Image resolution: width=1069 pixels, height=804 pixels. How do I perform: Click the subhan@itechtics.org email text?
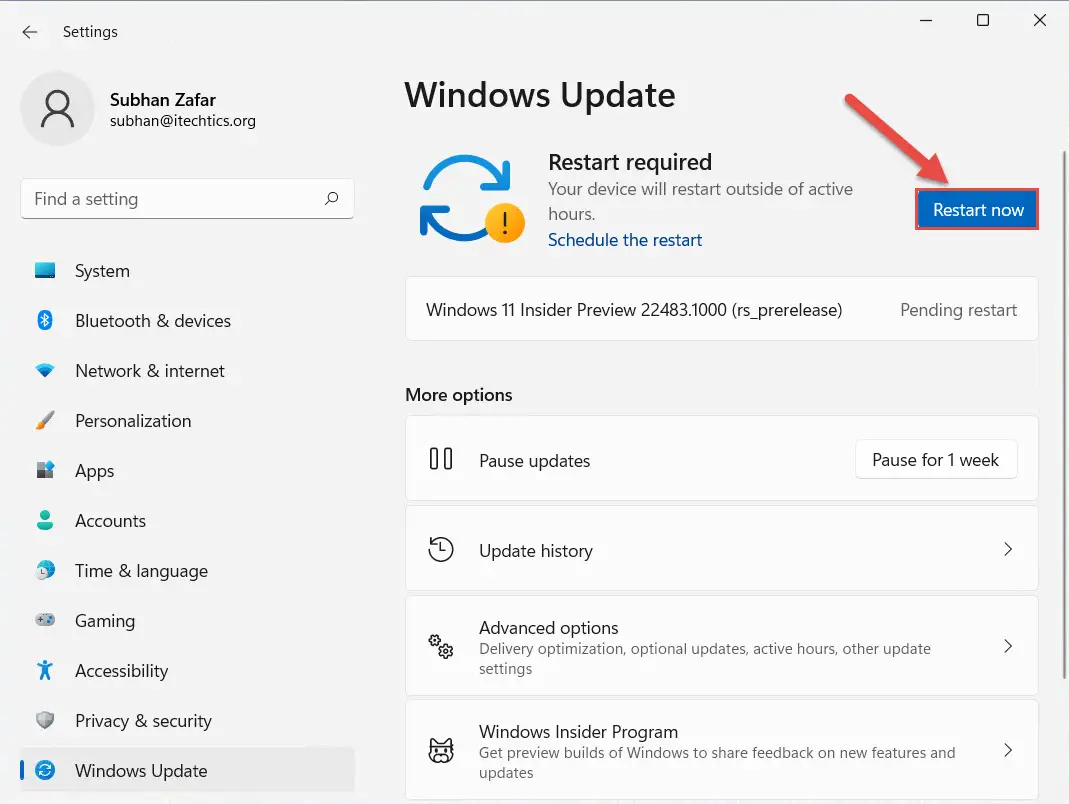pyautogui.click(x=183, y=121)
